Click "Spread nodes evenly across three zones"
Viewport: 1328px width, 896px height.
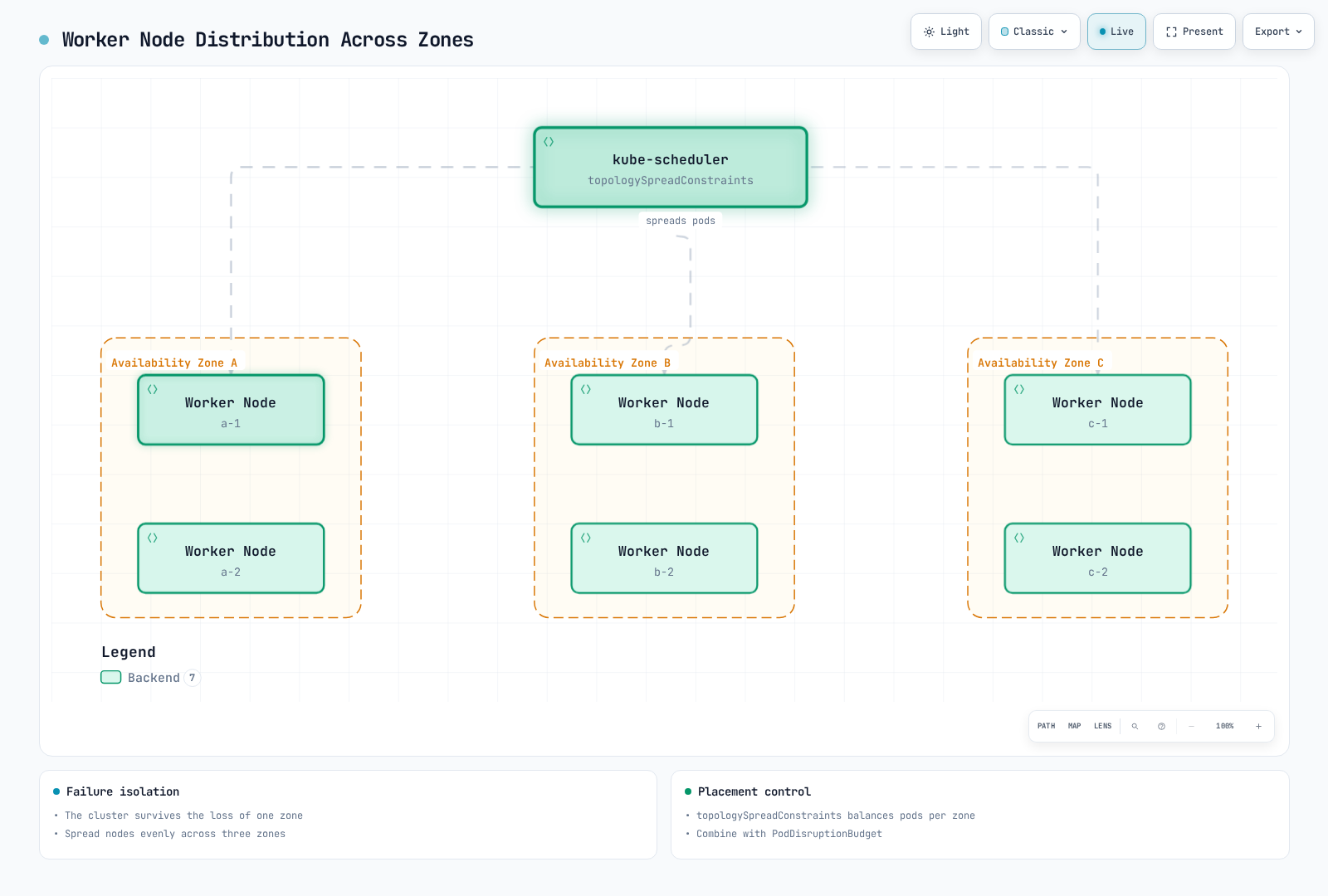click(175, 834)
